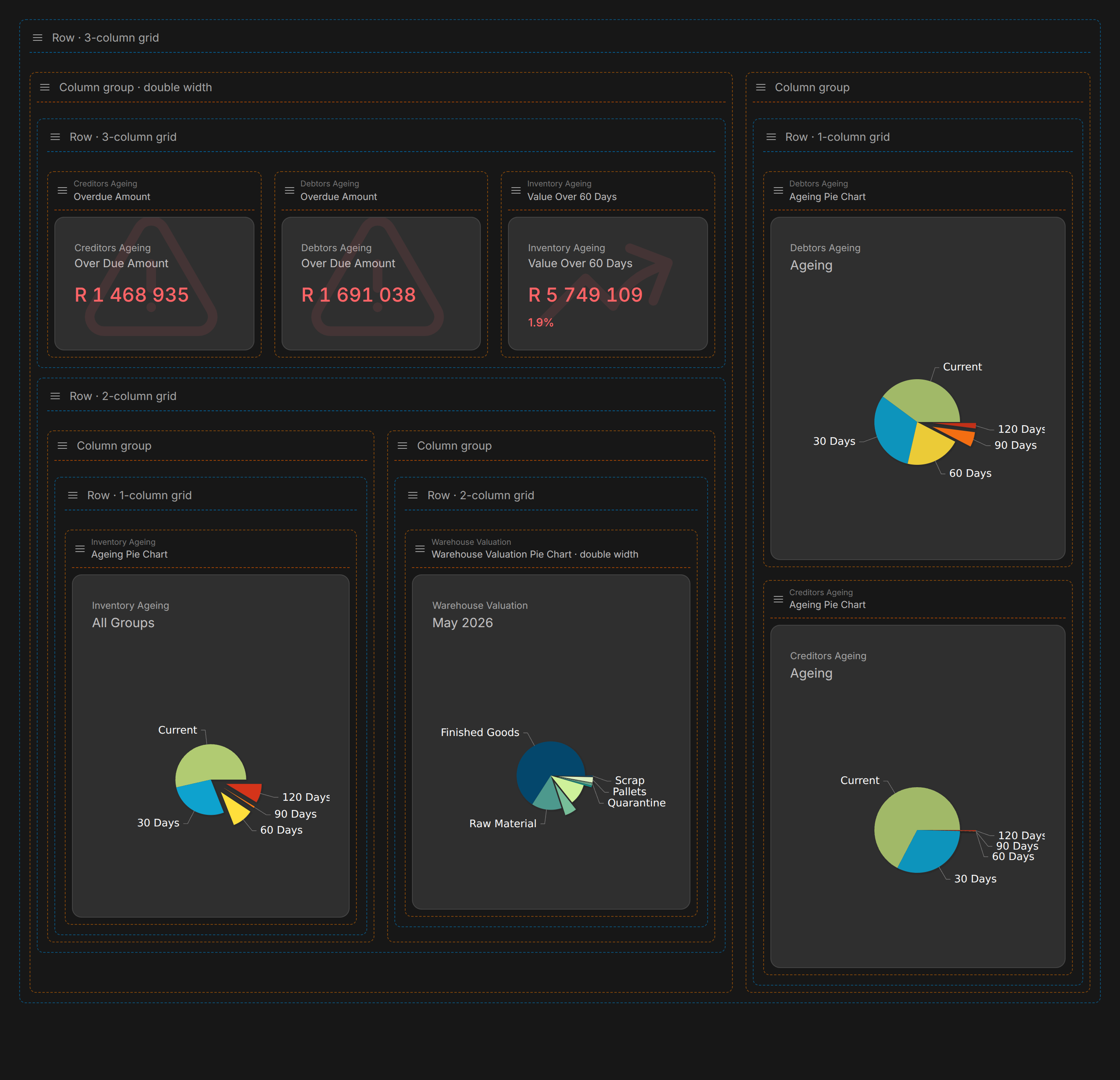
Task: Click the Inventory Value Over 60 Days card R 5 749 109
Action: 608,284
